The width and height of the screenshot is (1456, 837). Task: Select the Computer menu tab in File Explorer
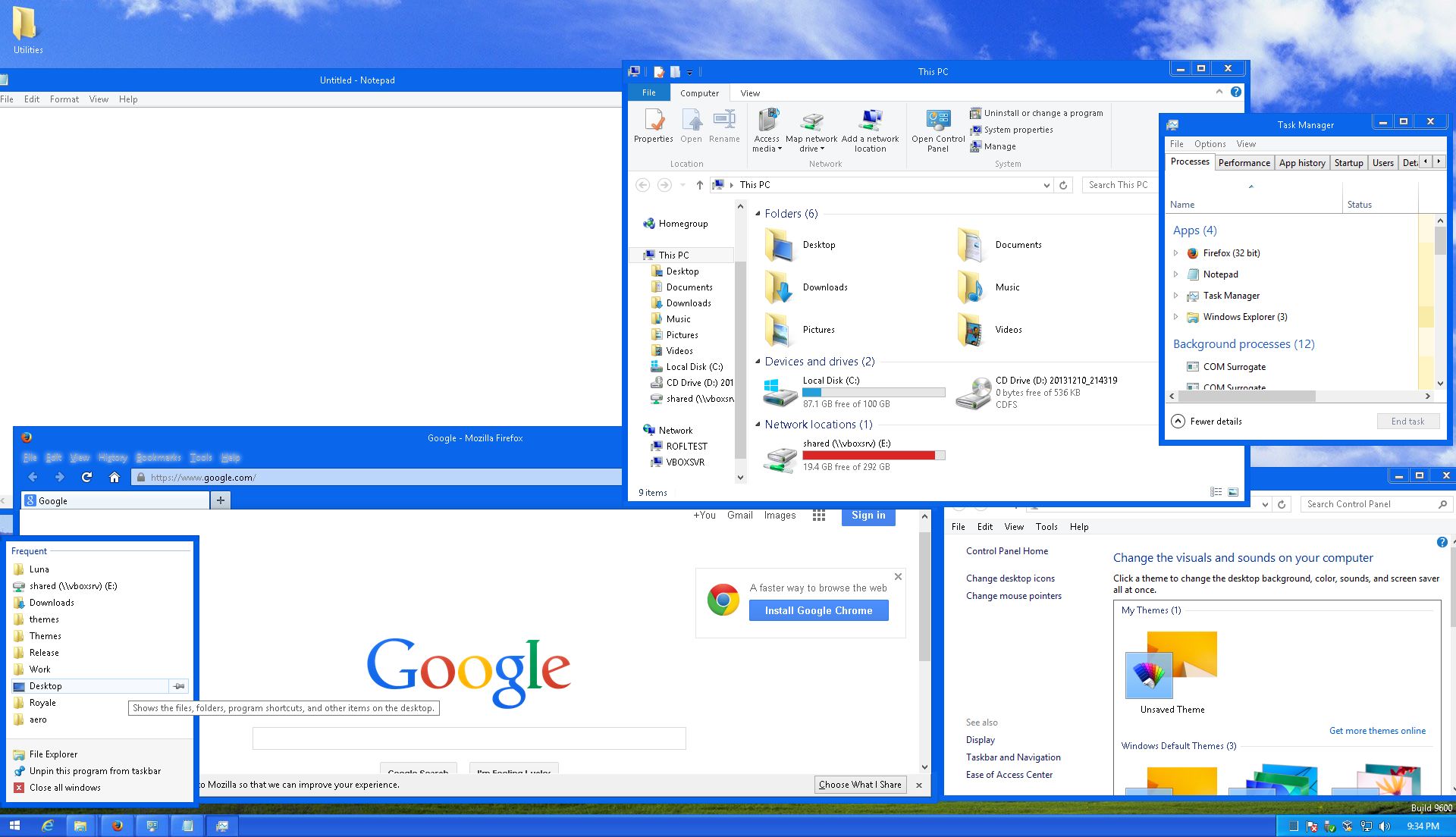click(x=699, y=92)
